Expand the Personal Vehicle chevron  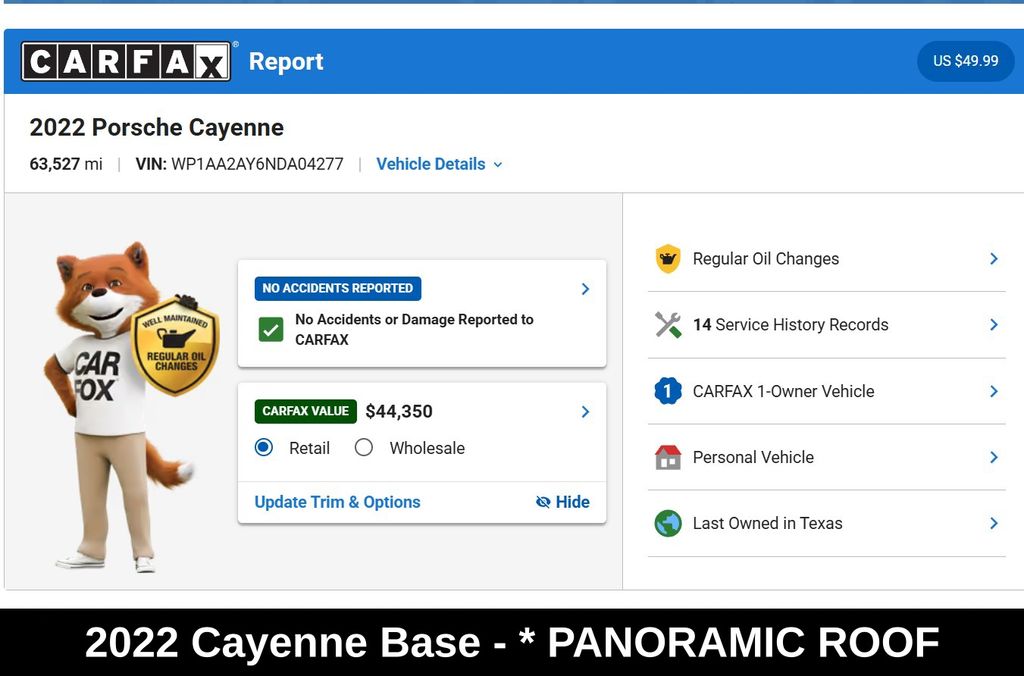point(994,457)
